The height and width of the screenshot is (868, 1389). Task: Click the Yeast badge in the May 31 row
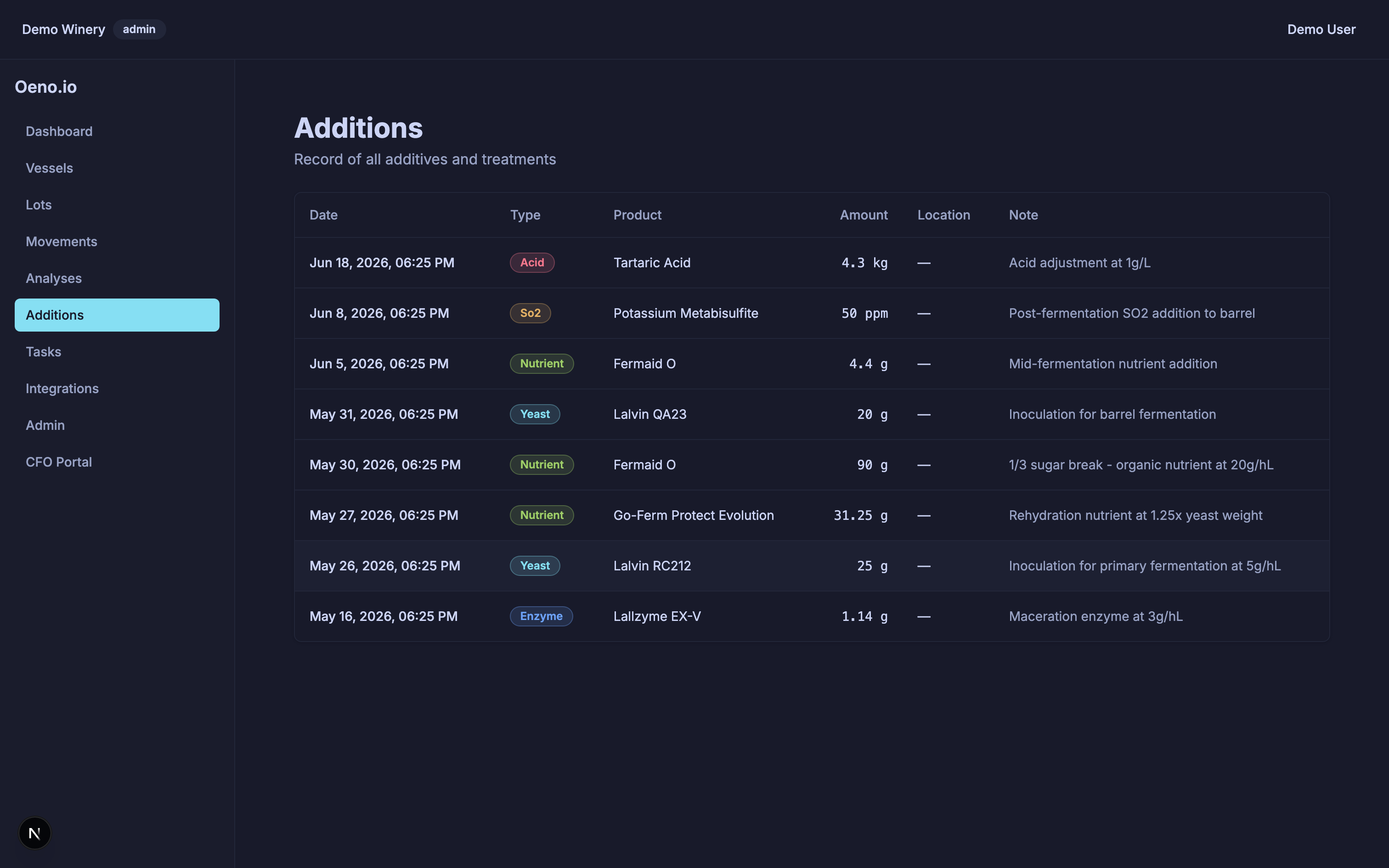coord(534,414)
